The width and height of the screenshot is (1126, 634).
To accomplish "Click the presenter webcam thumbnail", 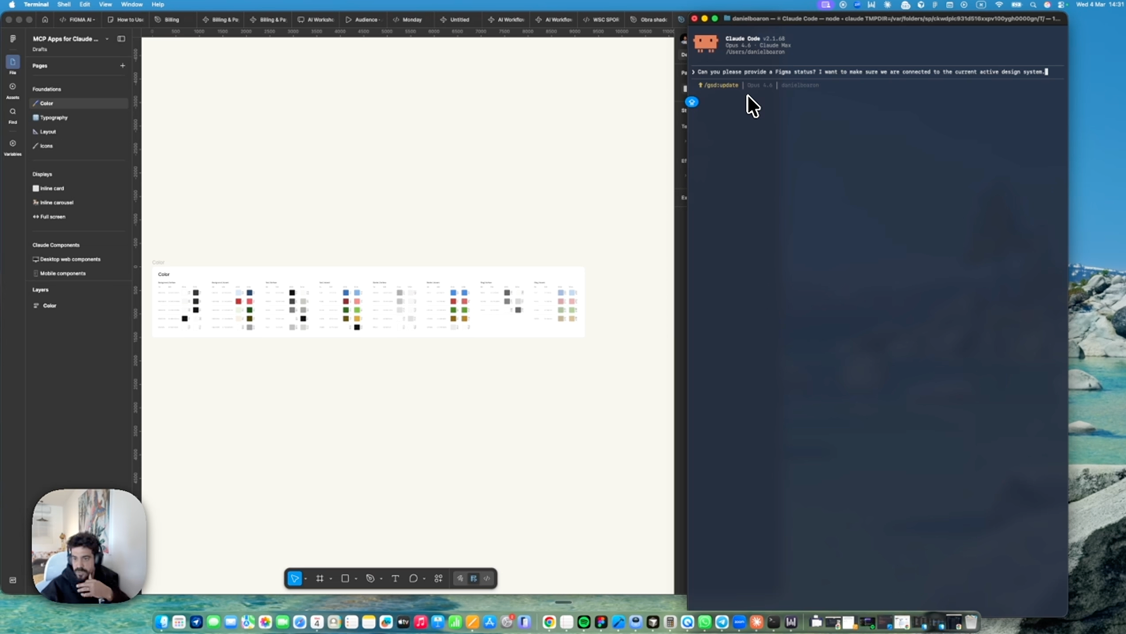I will [x=88, y=546].
